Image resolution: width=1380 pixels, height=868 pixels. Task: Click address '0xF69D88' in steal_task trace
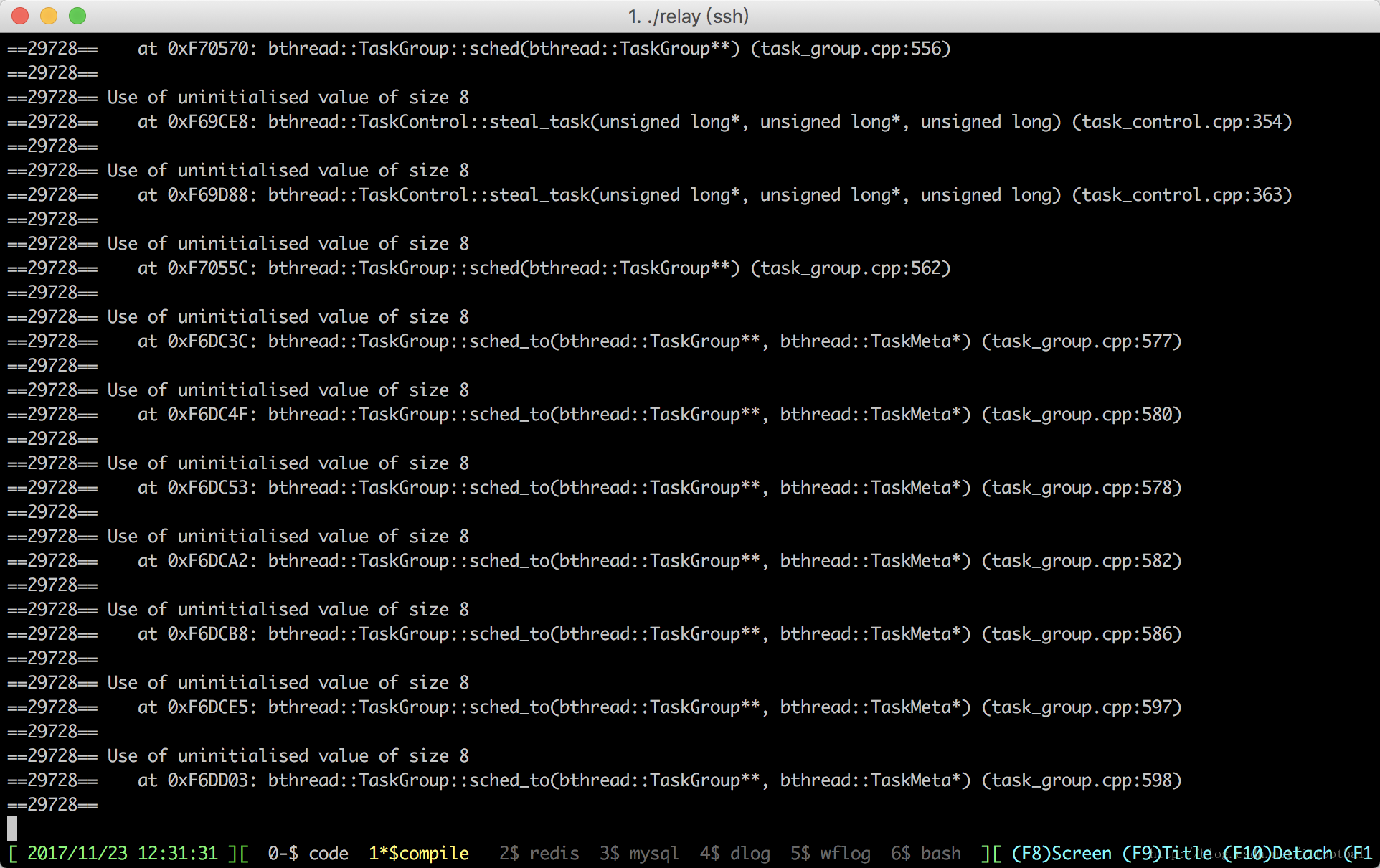[x=208, y=195]
